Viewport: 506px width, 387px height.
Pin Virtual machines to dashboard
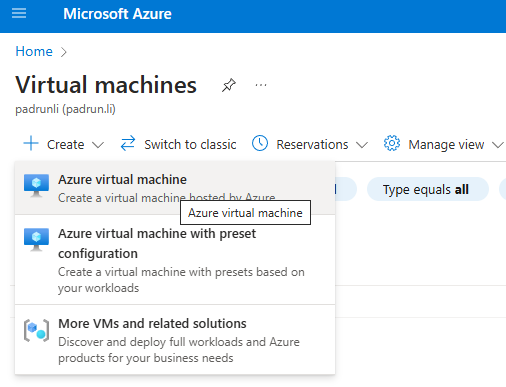pyautogui.click(x=229, y=85)
